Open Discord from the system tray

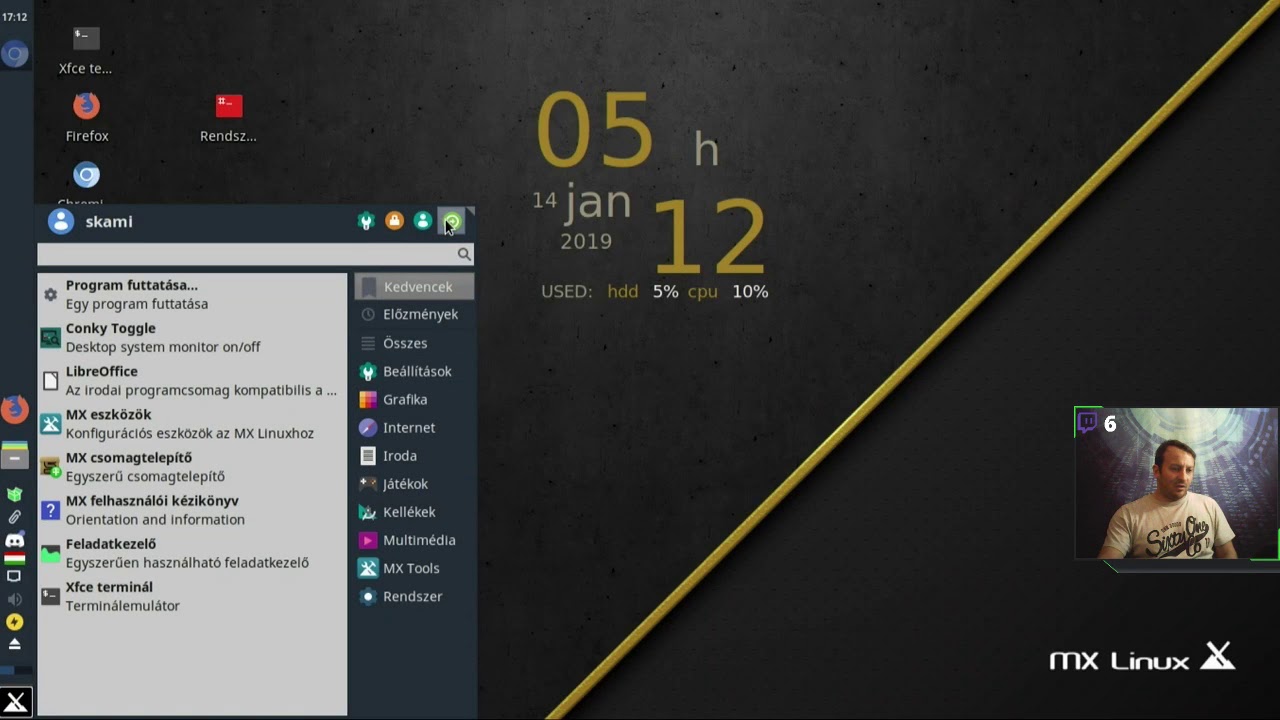[14, 540]
